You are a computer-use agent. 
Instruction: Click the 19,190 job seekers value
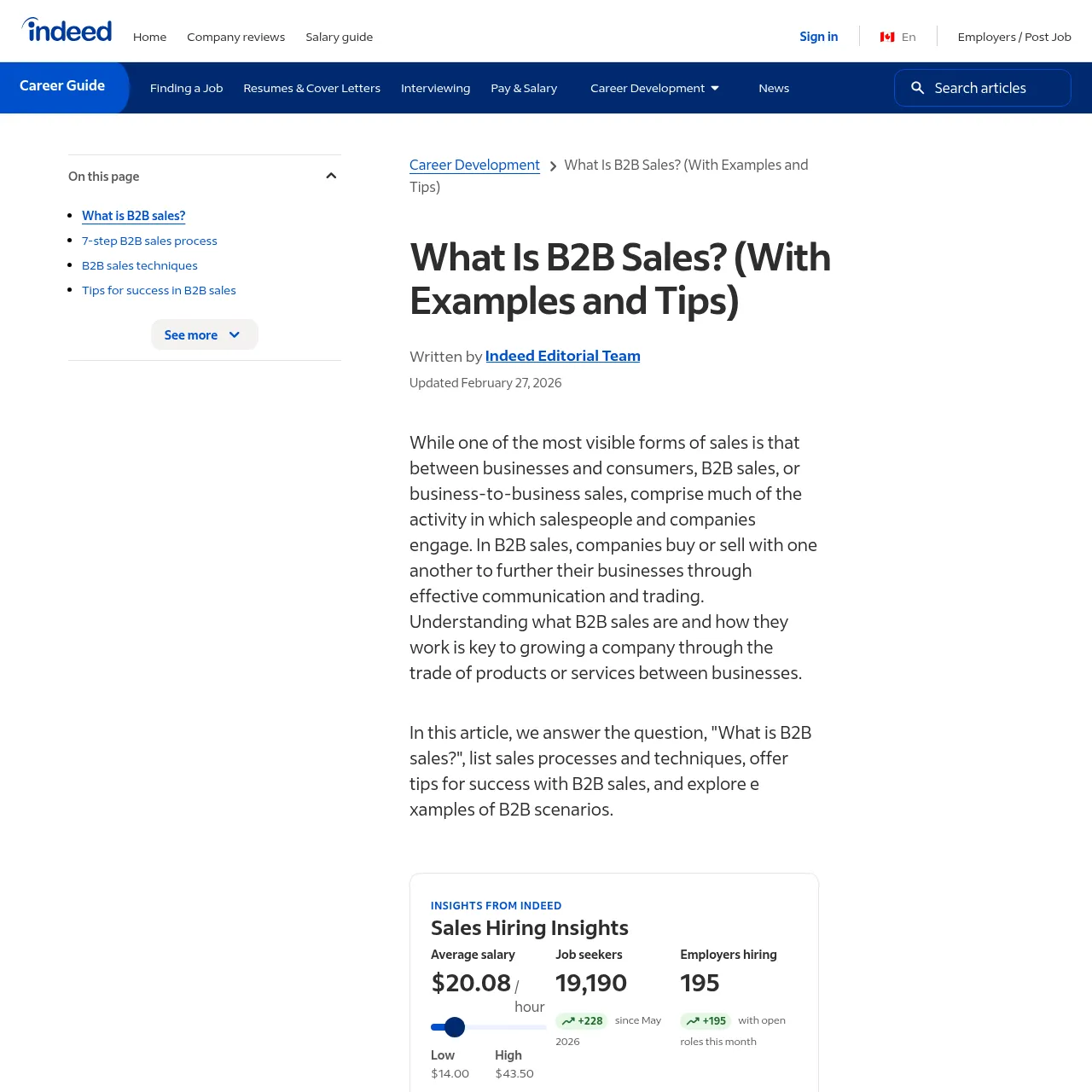[591, 983]
